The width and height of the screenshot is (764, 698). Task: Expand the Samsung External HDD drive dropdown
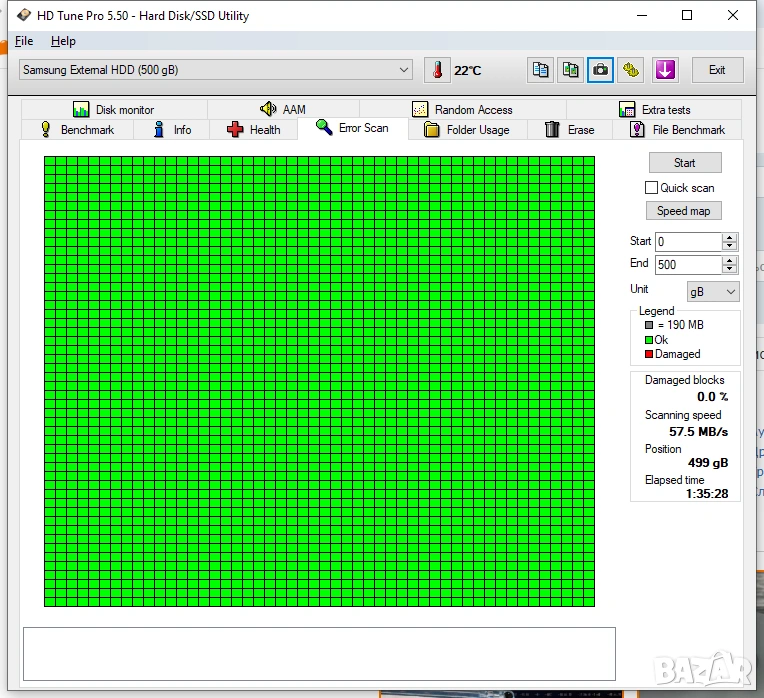(404, 70)
